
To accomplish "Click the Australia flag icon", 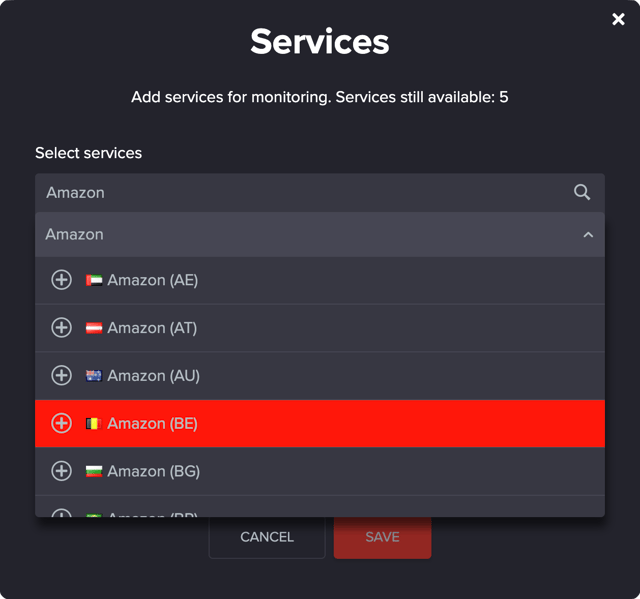I will click(x=94, y=376).
